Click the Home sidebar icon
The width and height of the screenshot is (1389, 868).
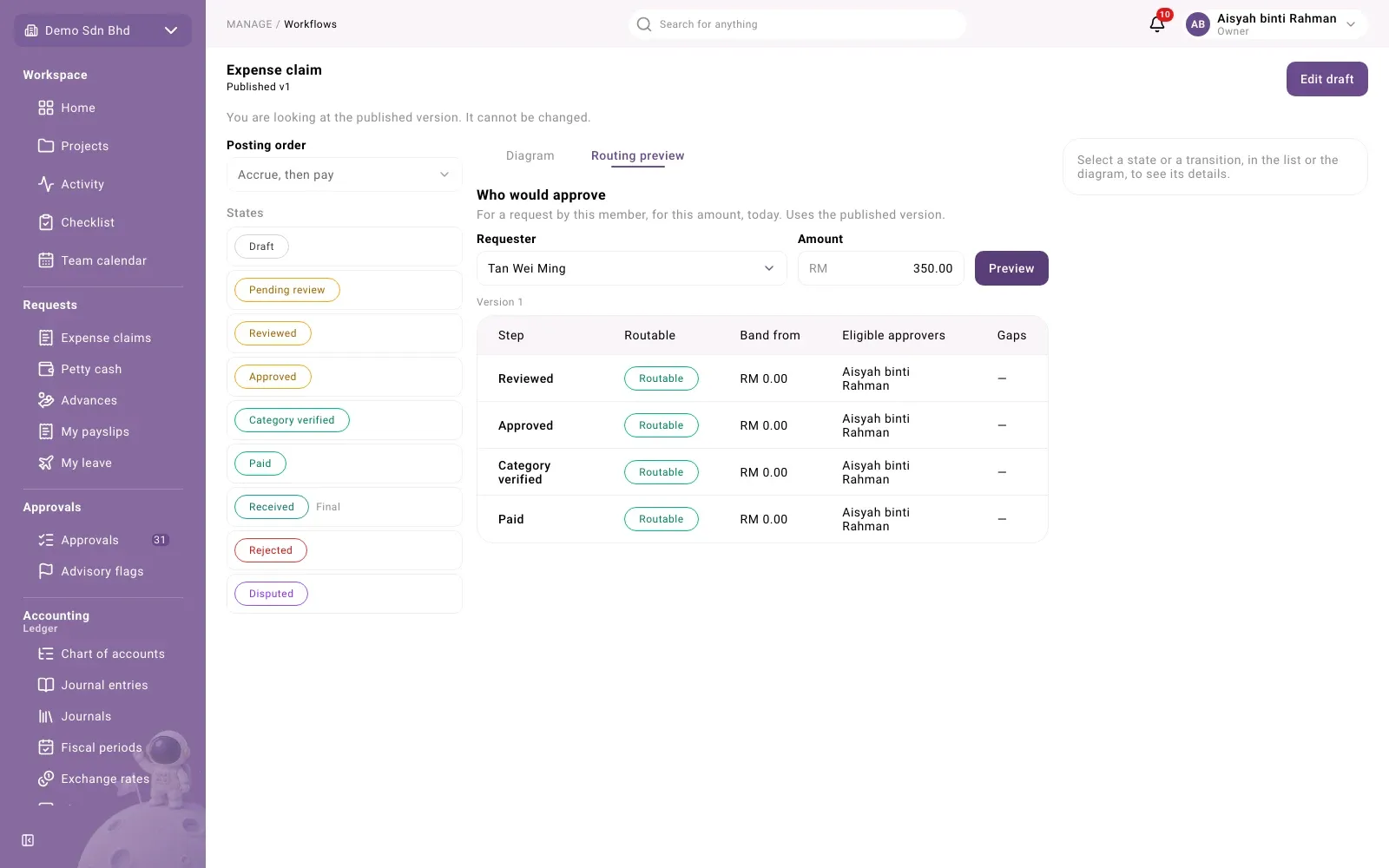[46, 108]
